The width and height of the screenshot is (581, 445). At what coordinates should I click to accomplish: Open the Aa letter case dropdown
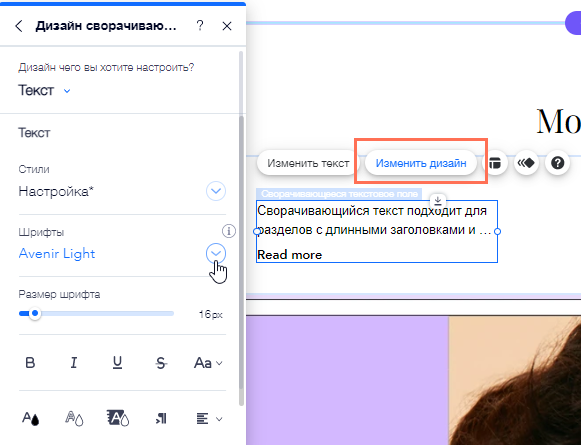pyautogui.click(x=208, y=363)
